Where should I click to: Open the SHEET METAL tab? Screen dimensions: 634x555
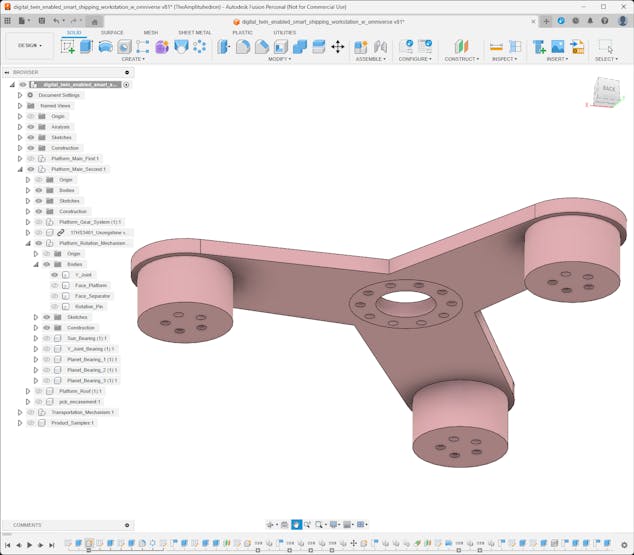coord(194,32)
